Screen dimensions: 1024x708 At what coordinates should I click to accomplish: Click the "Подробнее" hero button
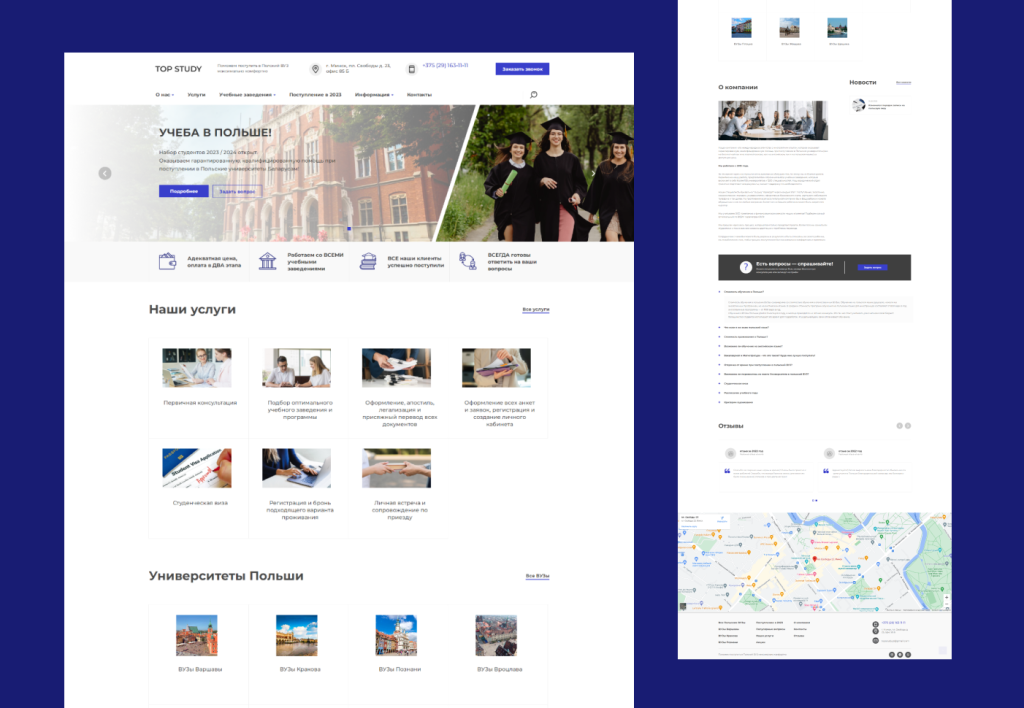click(183, 191)
